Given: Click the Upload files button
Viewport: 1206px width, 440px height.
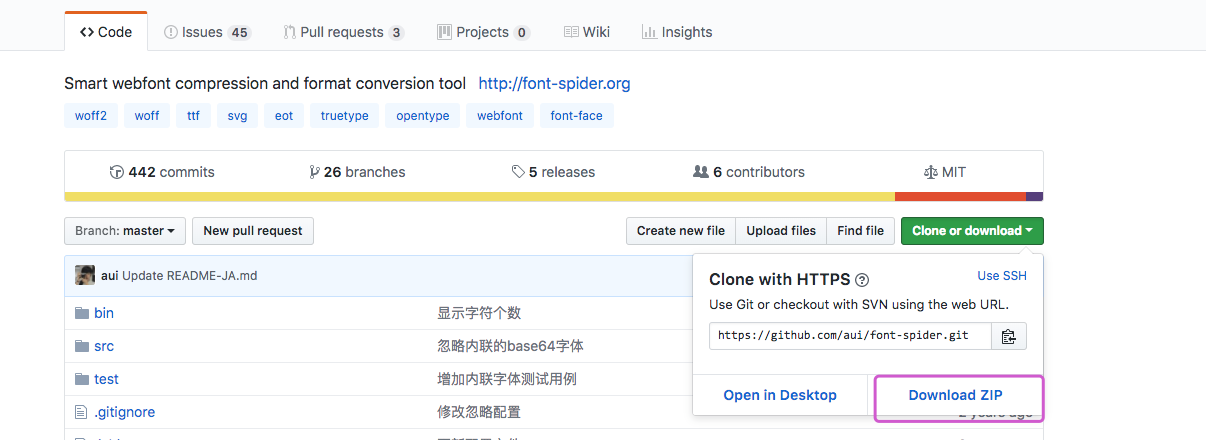Looking at the screenshot, I should pyautogui.click(x=781, y=231).
